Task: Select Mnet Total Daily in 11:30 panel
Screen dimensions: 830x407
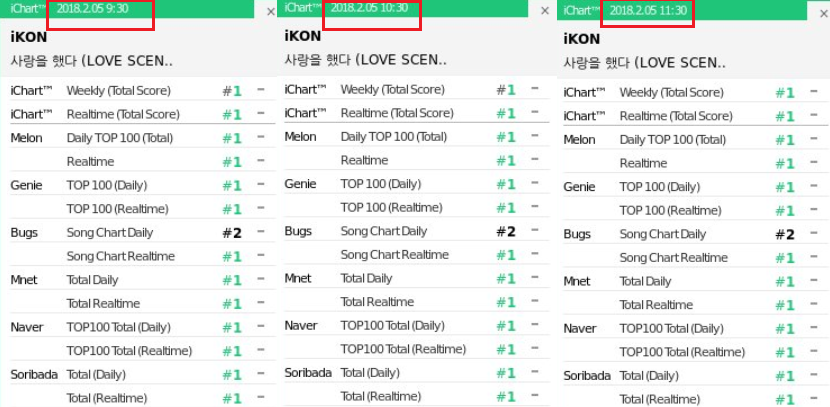Action: 646,281
